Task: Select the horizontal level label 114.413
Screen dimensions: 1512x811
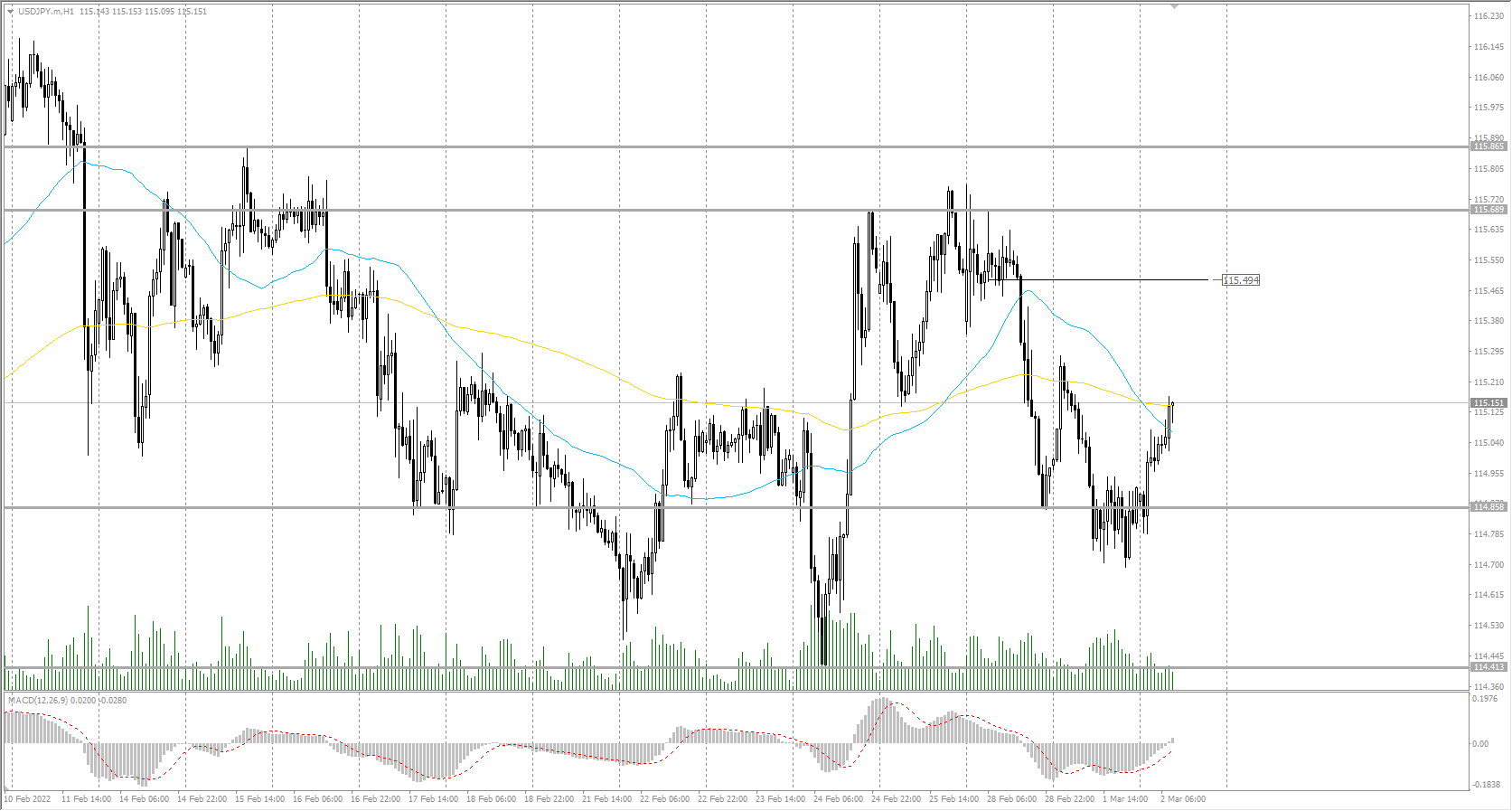Action: [1489, 667]
